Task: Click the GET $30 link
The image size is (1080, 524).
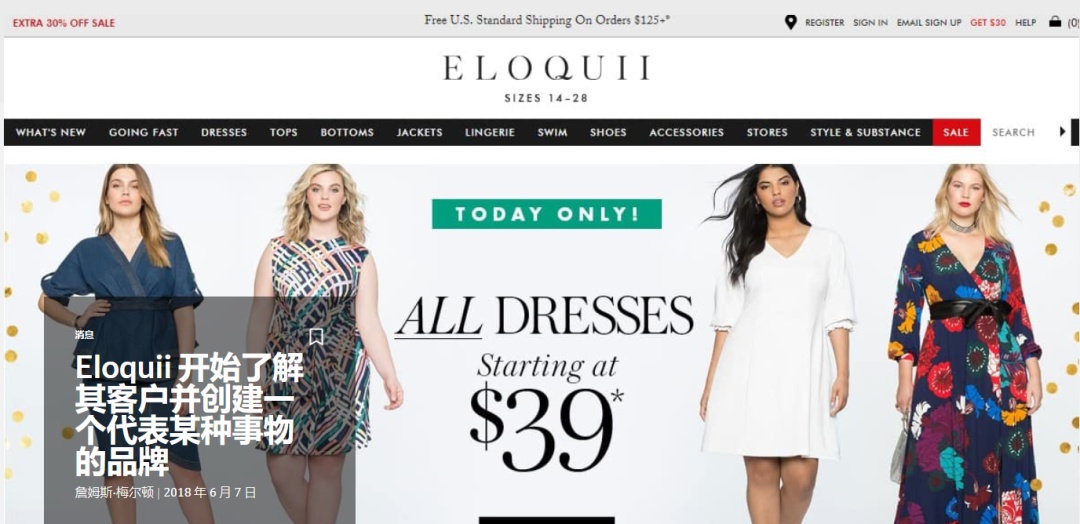Action: click(988, 23)
